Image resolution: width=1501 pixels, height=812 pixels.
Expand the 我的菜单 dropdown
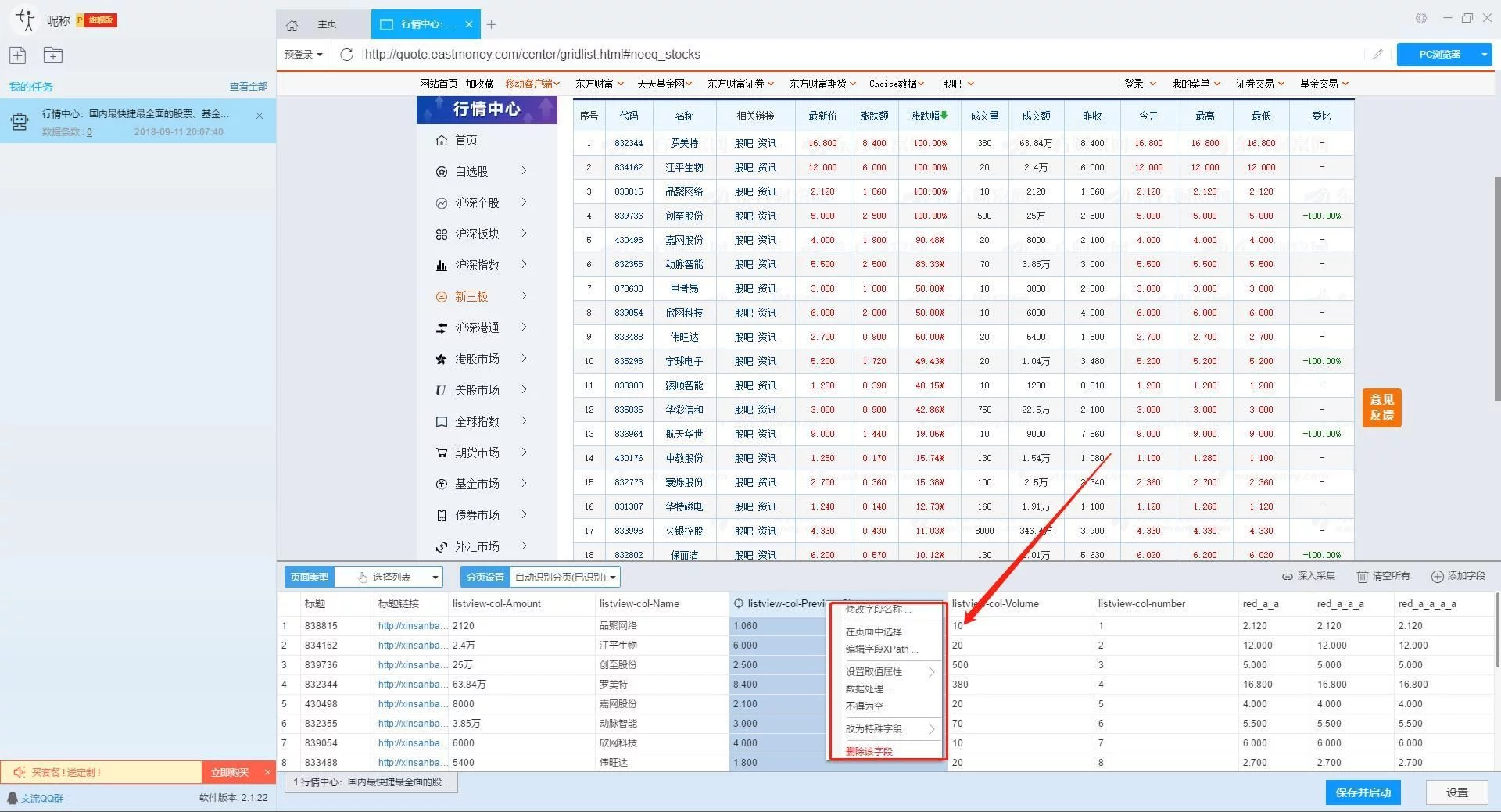click(x=1196, y=84)
